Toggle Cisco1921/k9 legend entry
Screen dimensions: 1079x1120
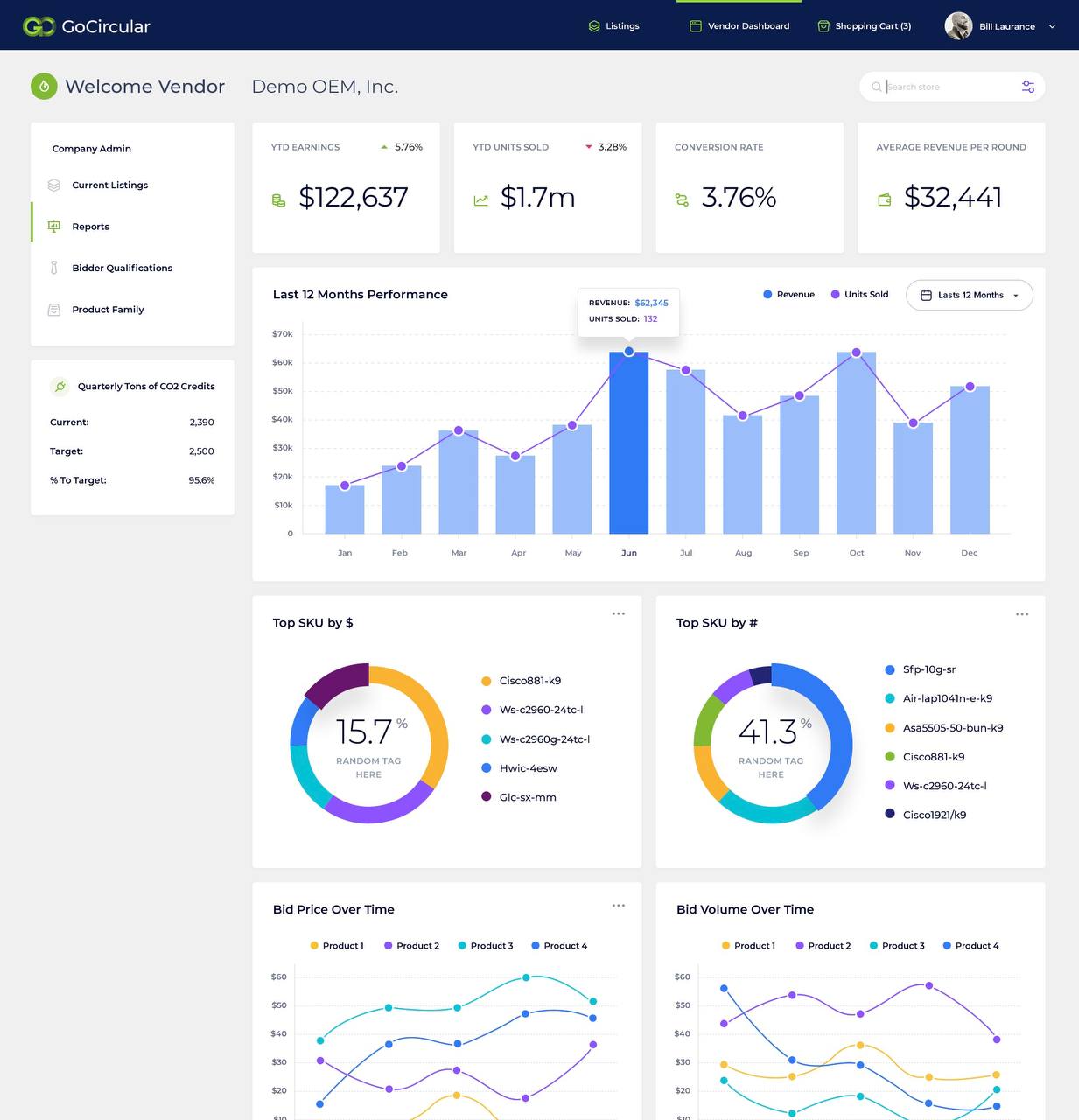(926, 815)
